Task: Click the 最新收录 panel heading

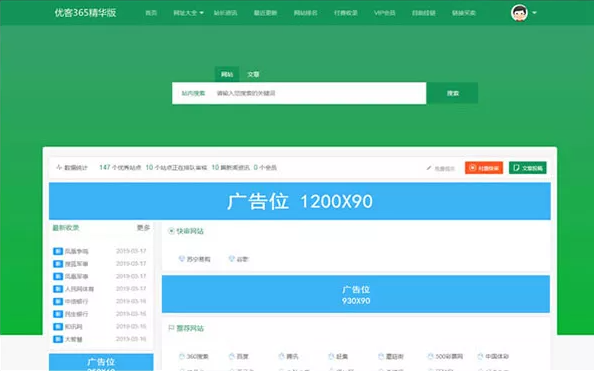Action: [x=66, y=228]
